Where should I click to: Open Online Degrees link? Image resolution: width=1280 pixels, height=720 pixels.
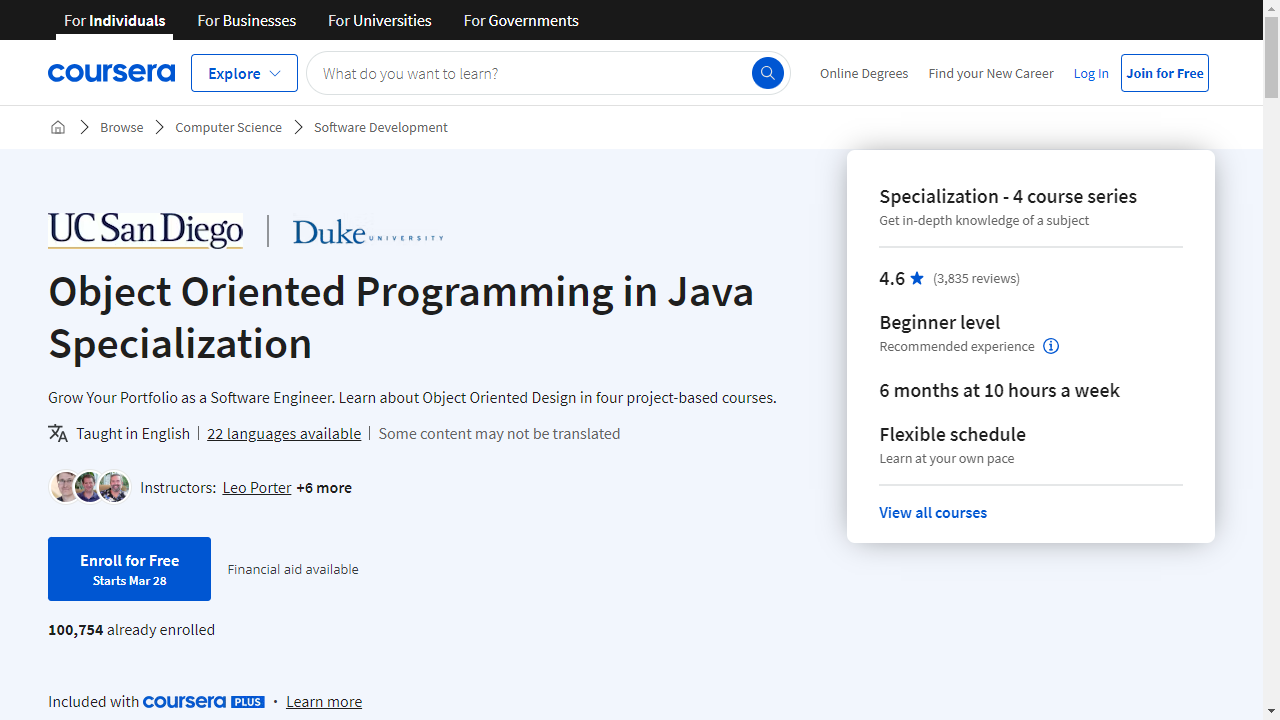(864, 73)
